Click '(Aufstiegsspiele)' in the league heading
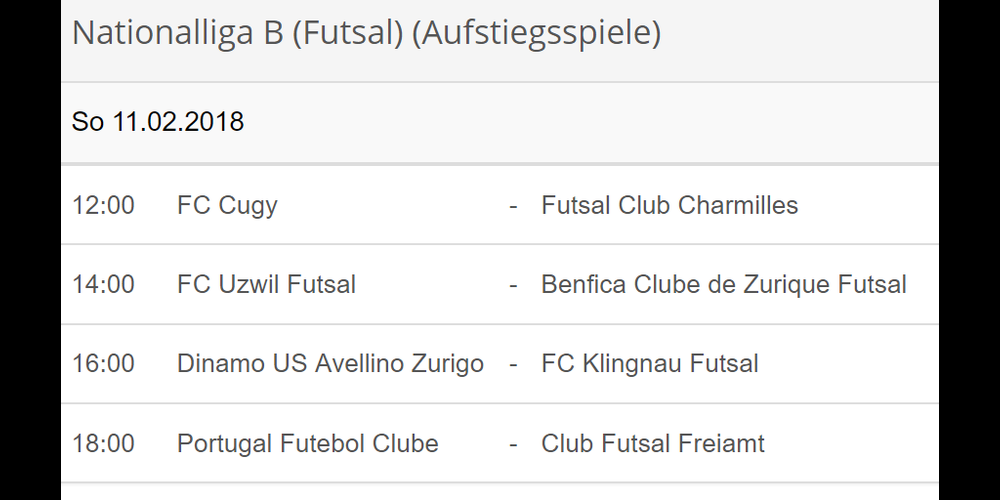Viewport: 1000px width, 500px height. (x=537, y=33)
